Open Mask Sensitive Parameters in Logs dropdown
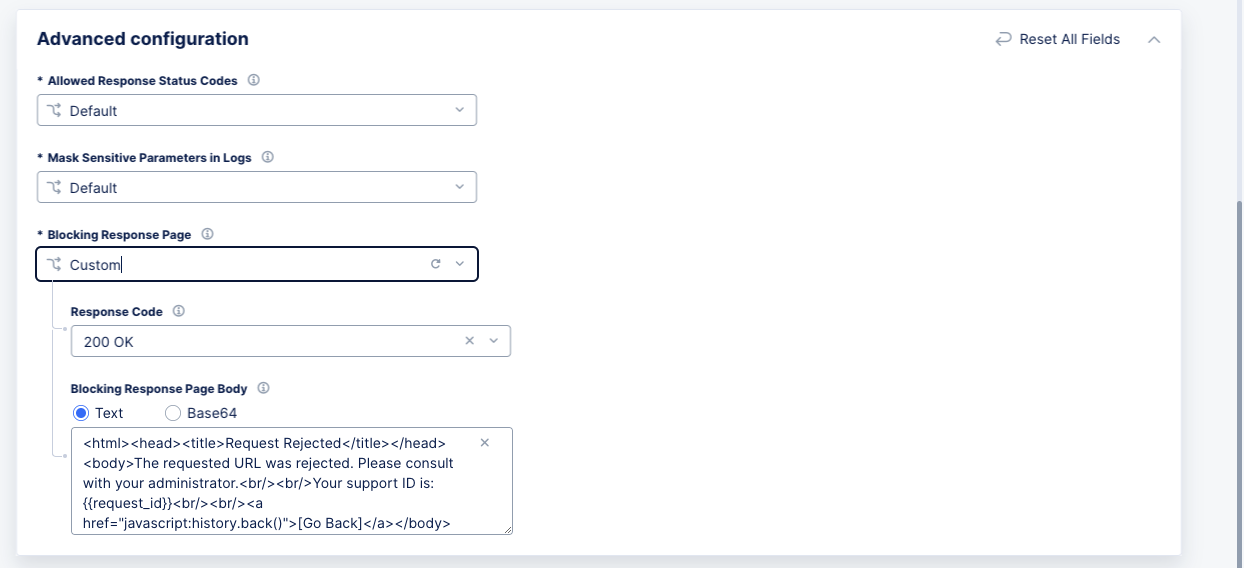Viewport: 1244px width, 568px height. (460, 187)
